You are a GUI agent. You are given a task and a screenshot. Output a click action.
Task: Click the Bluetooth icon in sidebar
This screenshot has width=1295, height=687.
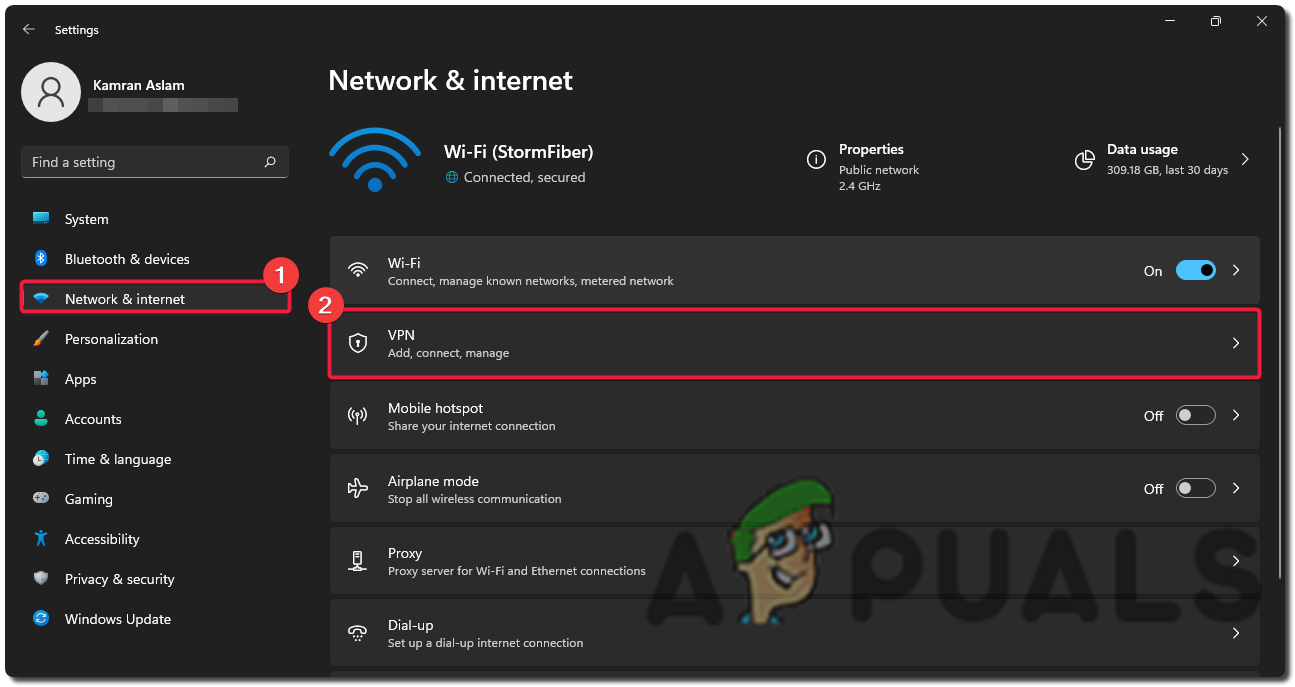(41, 259)
